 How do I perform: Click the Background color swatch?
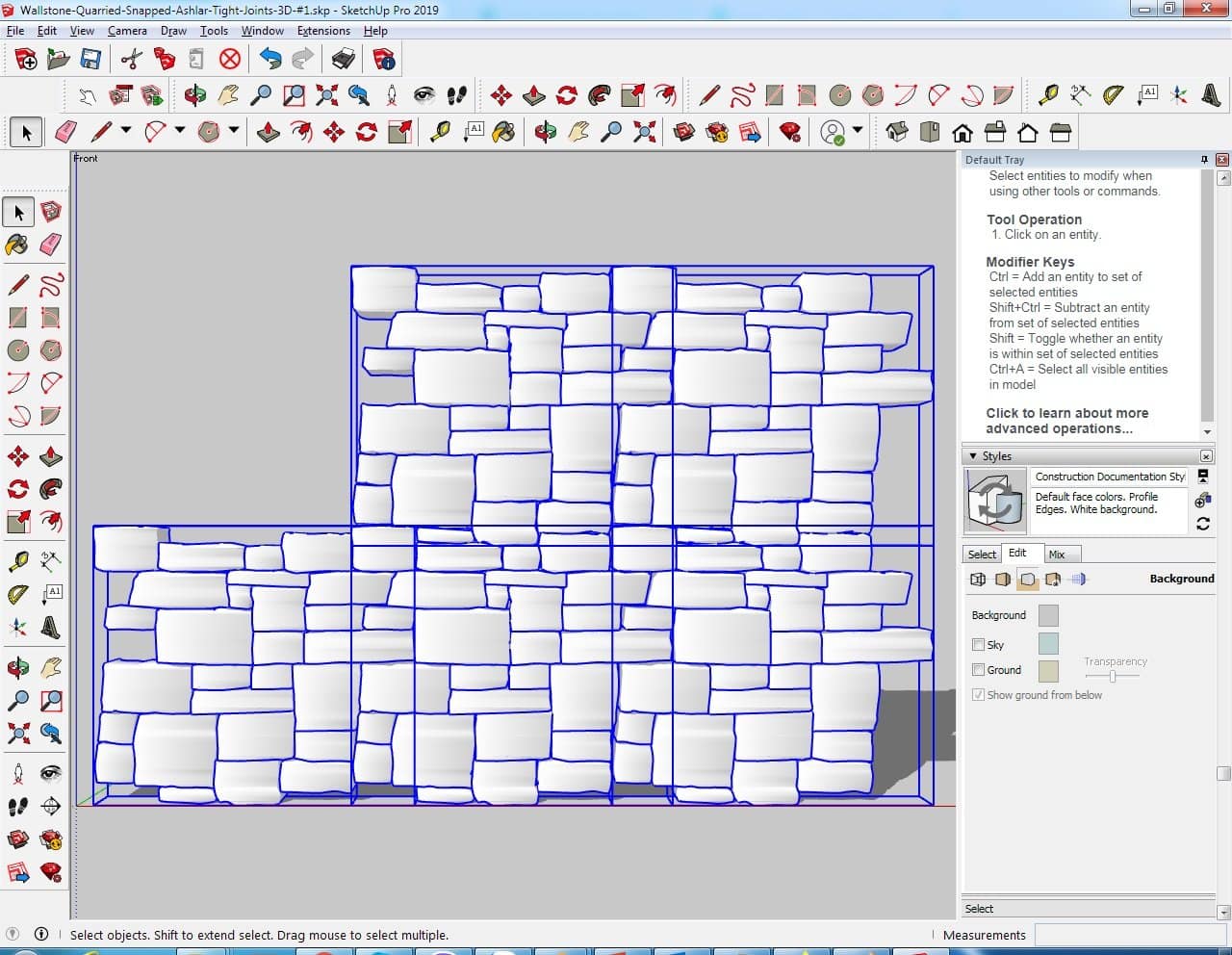tap(1048, 616)
